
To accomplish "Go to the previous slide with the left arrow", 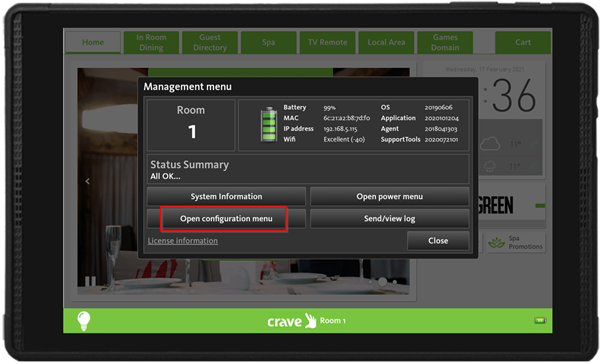I will [x=88, y=181].
